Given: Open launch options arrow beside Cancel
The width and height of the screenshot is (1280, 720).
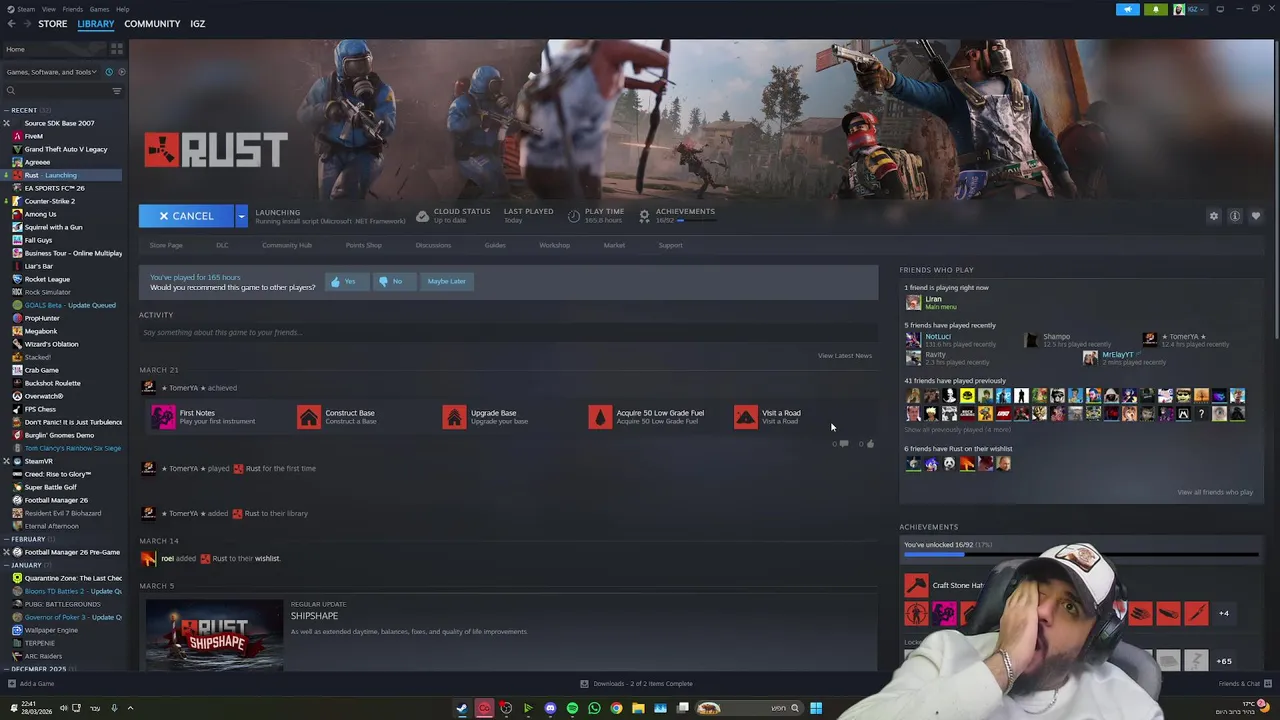Looking at the screenshot, I should coord(241,216).
